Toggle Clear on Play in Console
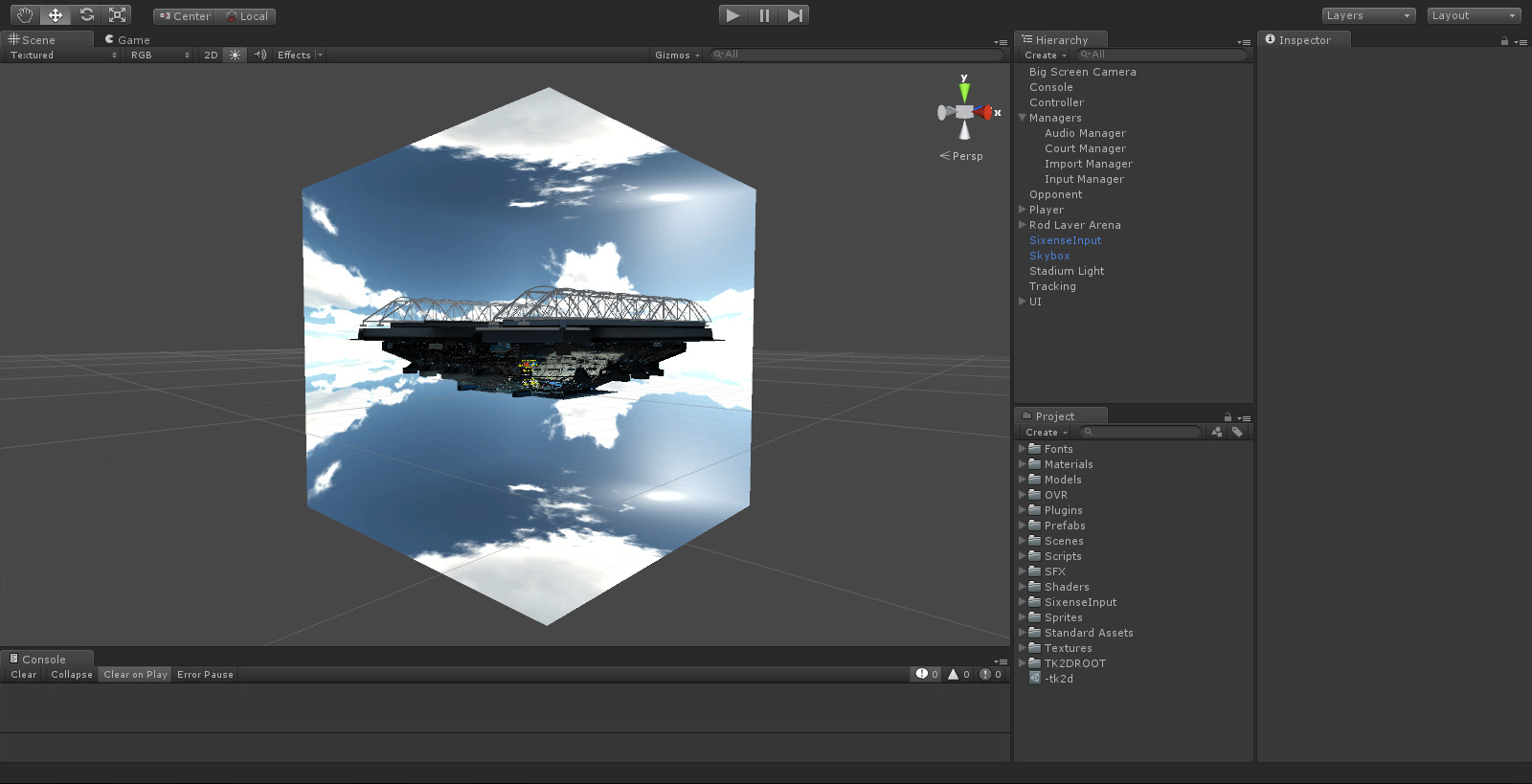 coord(135,675)
